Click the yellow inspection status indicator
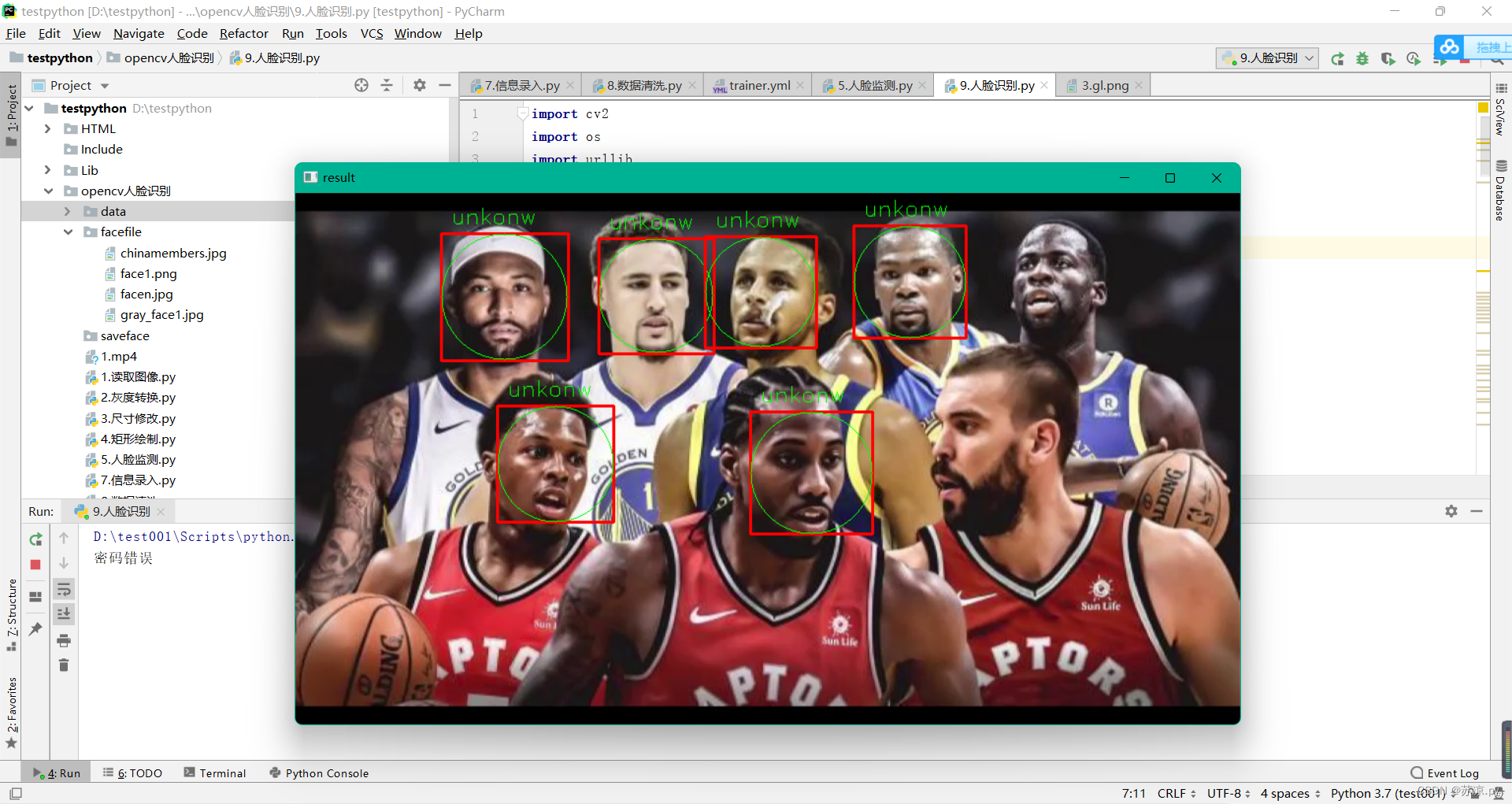Viewport: 1512px width, 804px height. (x=1483, y=107)
